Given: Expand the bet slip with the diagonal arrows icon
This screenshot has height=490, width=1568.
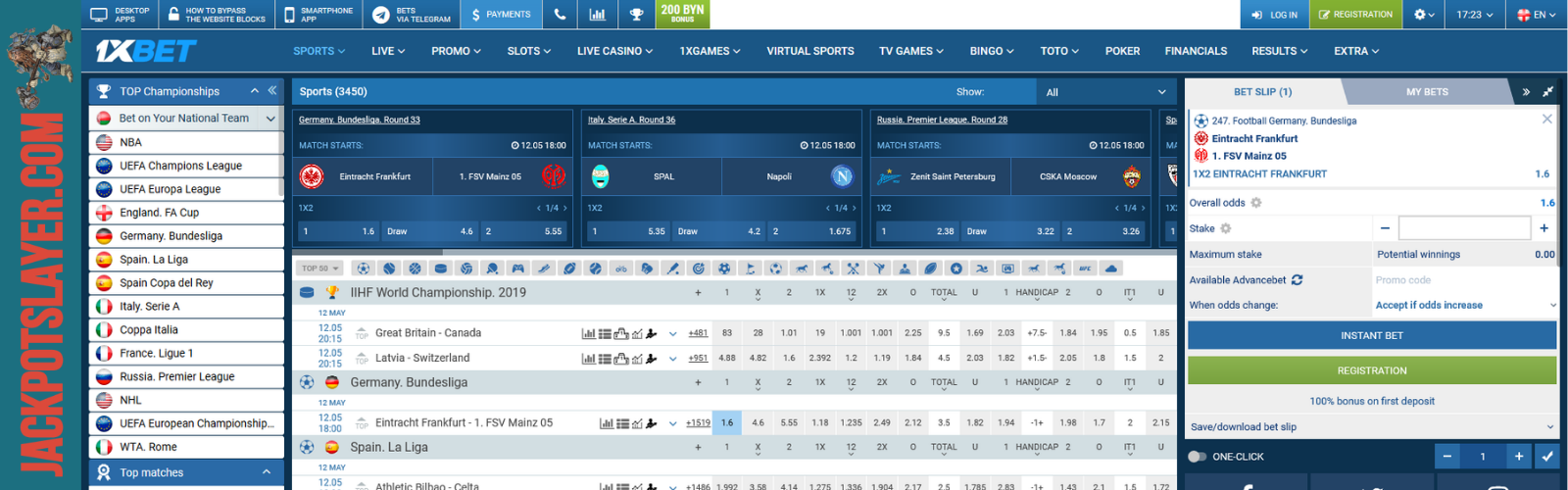Looking at the screenshot, I should [x=1548, y=92].
